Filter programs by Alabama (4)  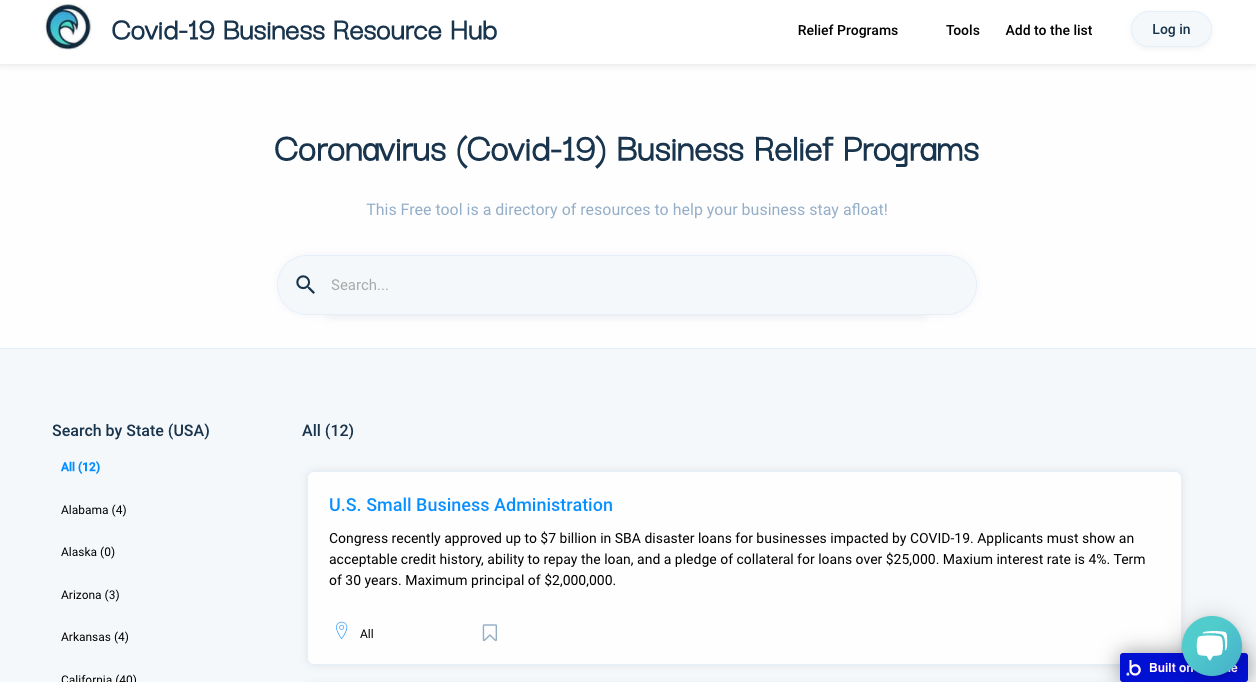(x=93, y=510)
